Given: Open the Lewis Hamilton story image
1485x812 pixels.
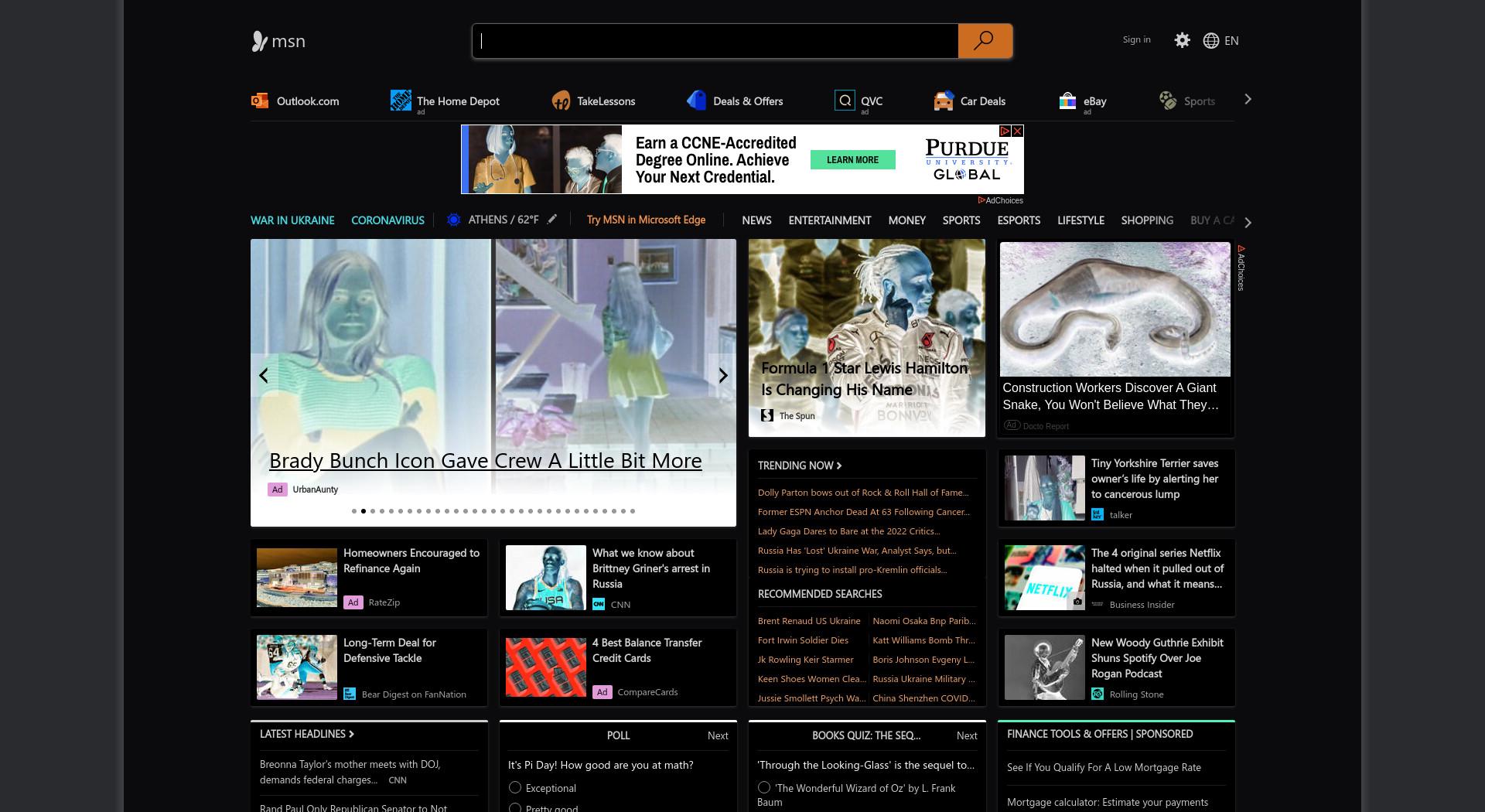Looking at the screenshot, I should click(866, 338).
